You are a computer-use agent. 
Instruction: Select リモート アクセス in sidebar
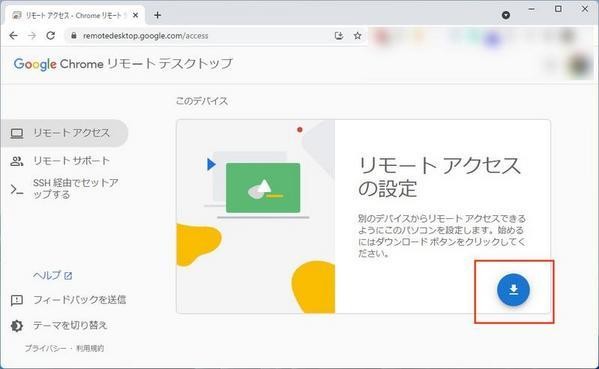click(64, 133)
